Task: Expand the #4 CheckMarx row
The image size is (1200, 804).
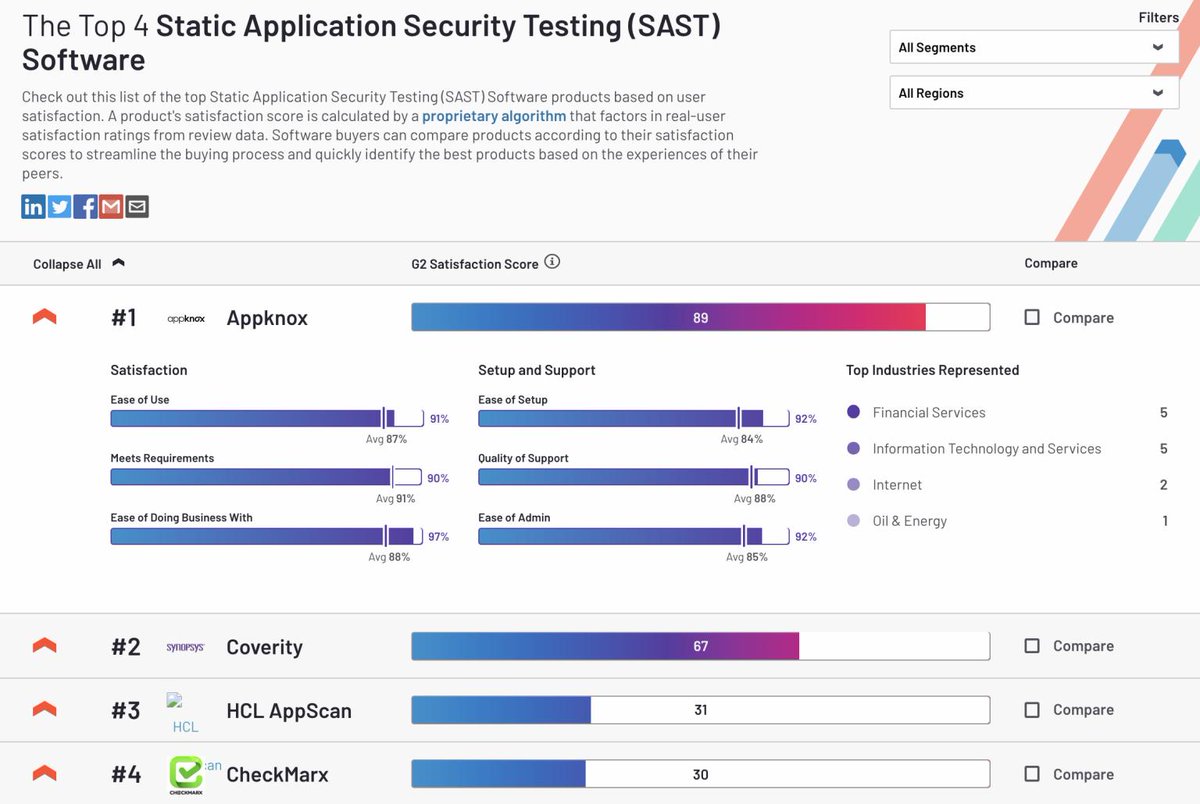Action: (x=44, y=773)
